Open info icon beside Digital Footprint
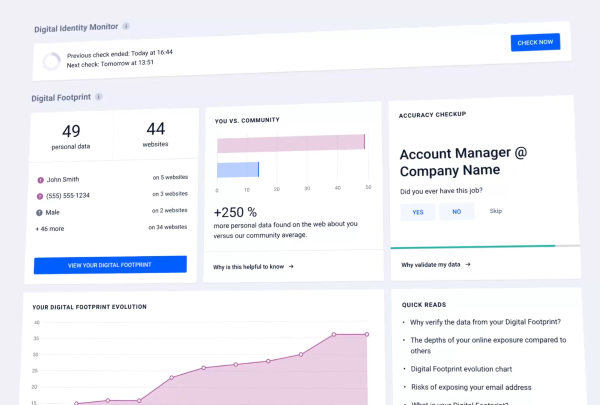This screenshot has width=600, height=405. click(x=99, y=96)
